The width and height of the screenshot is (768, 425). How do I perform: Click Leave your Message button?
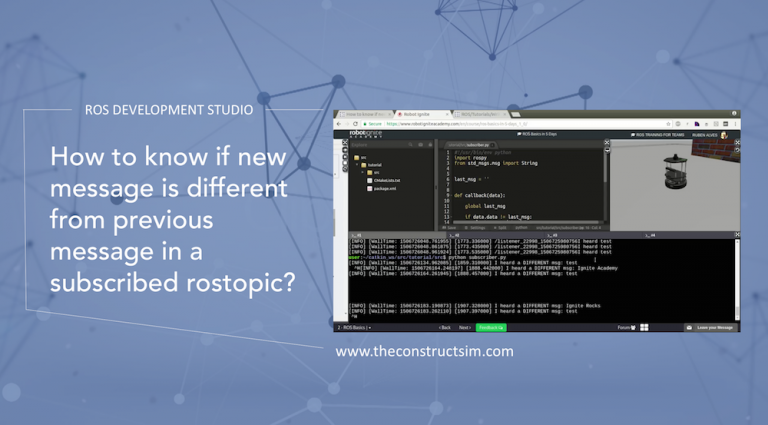point(712,328)
